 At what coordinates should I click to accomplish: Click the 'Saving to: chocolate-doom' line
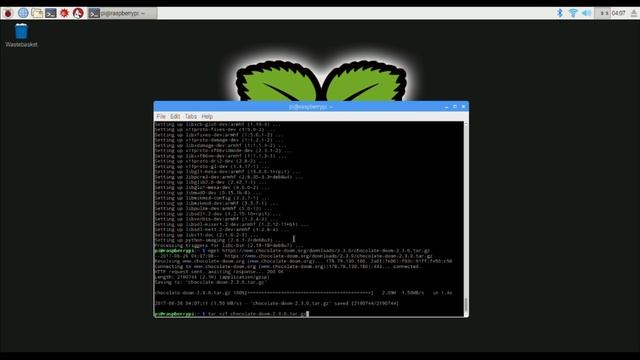211,282
